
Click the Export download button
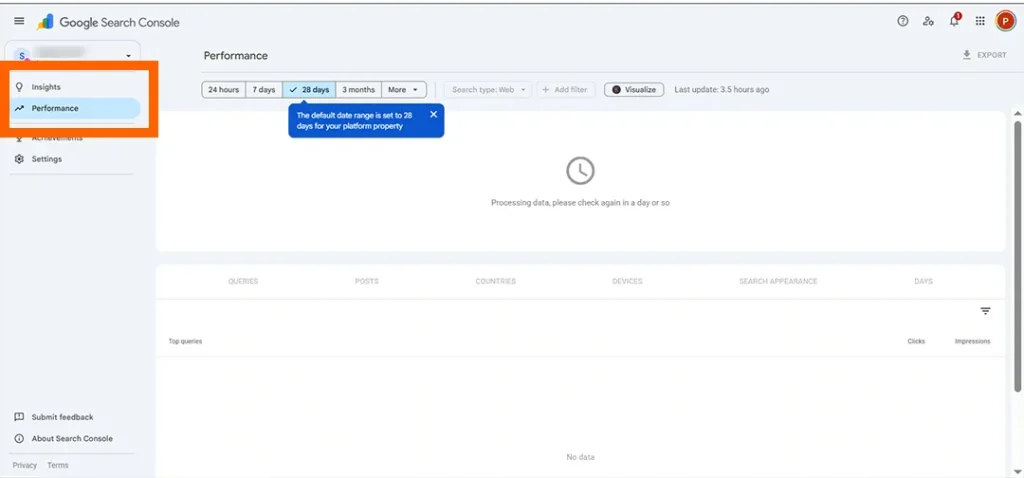[x=984, y=56]
